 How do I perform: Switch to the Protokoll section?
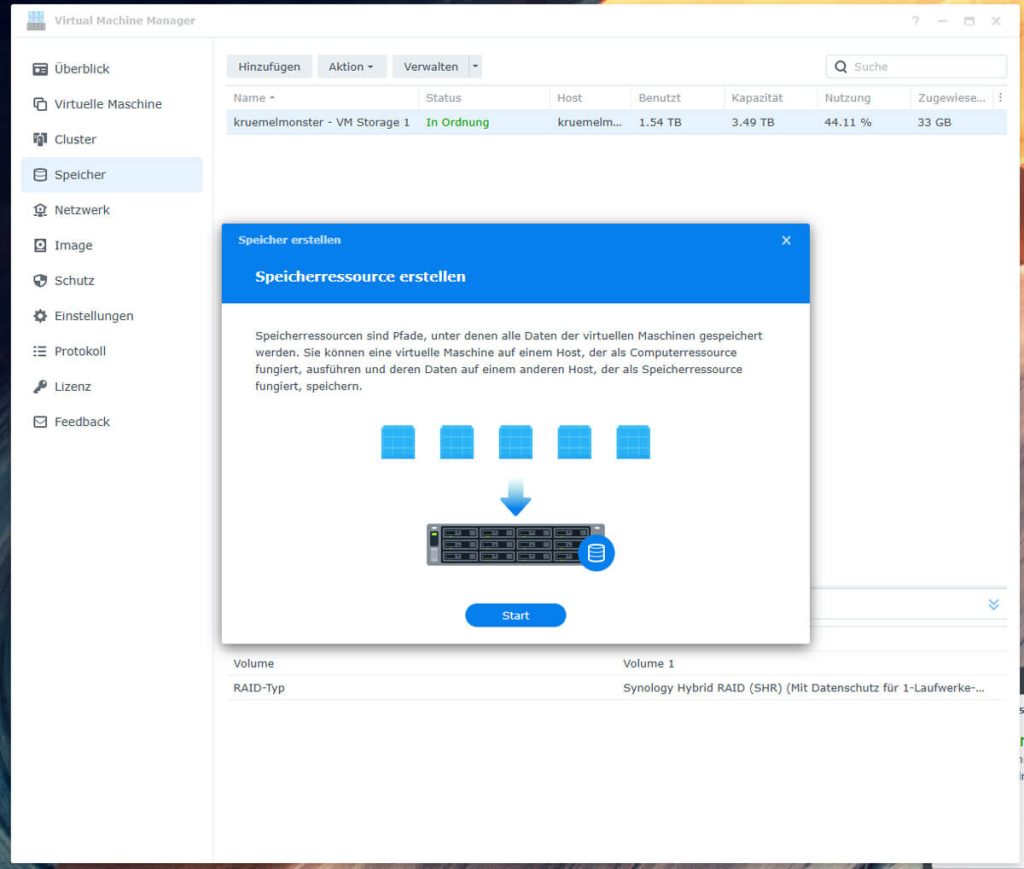(80, 351)
